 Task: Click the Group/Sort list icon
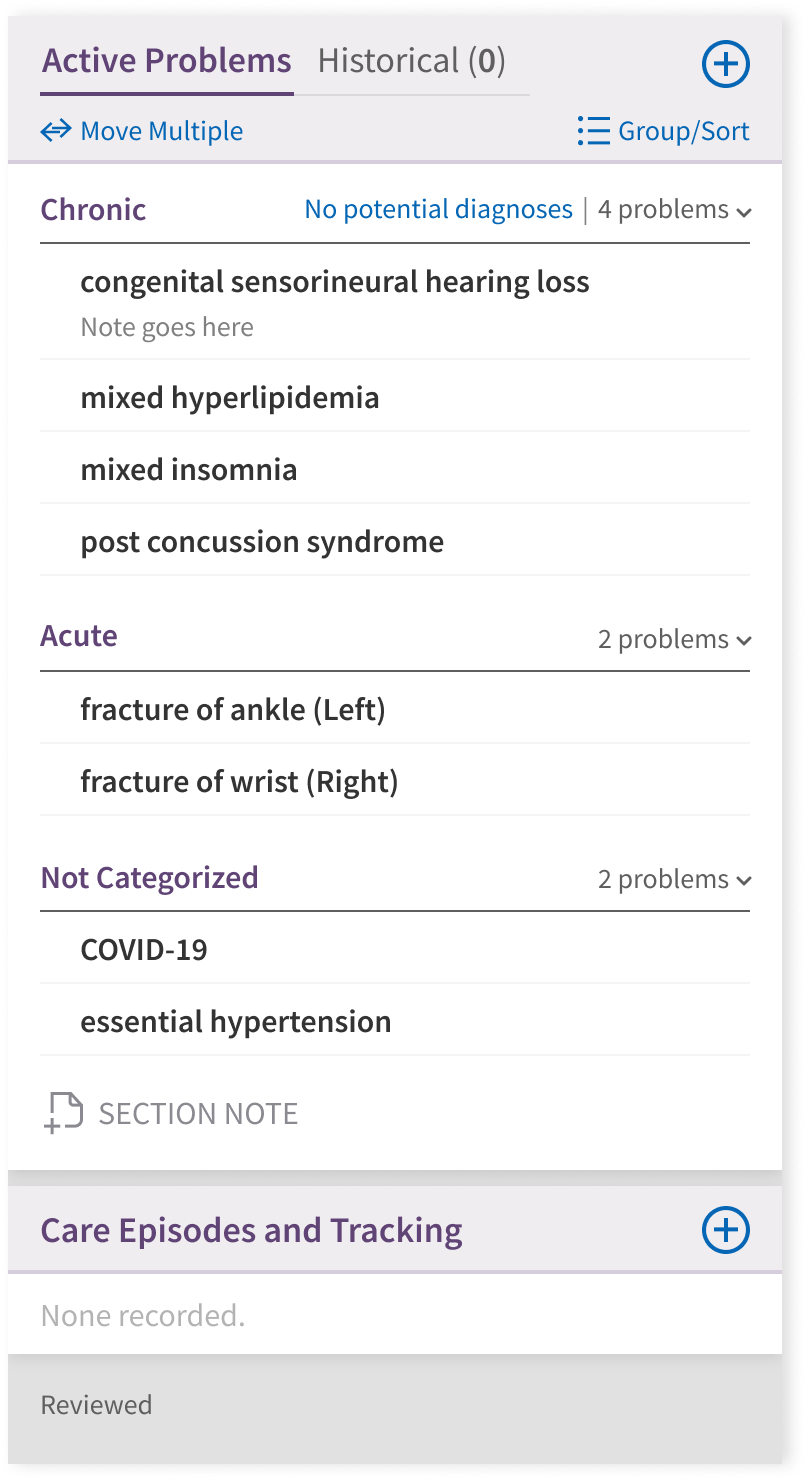[x=593, y=131]
